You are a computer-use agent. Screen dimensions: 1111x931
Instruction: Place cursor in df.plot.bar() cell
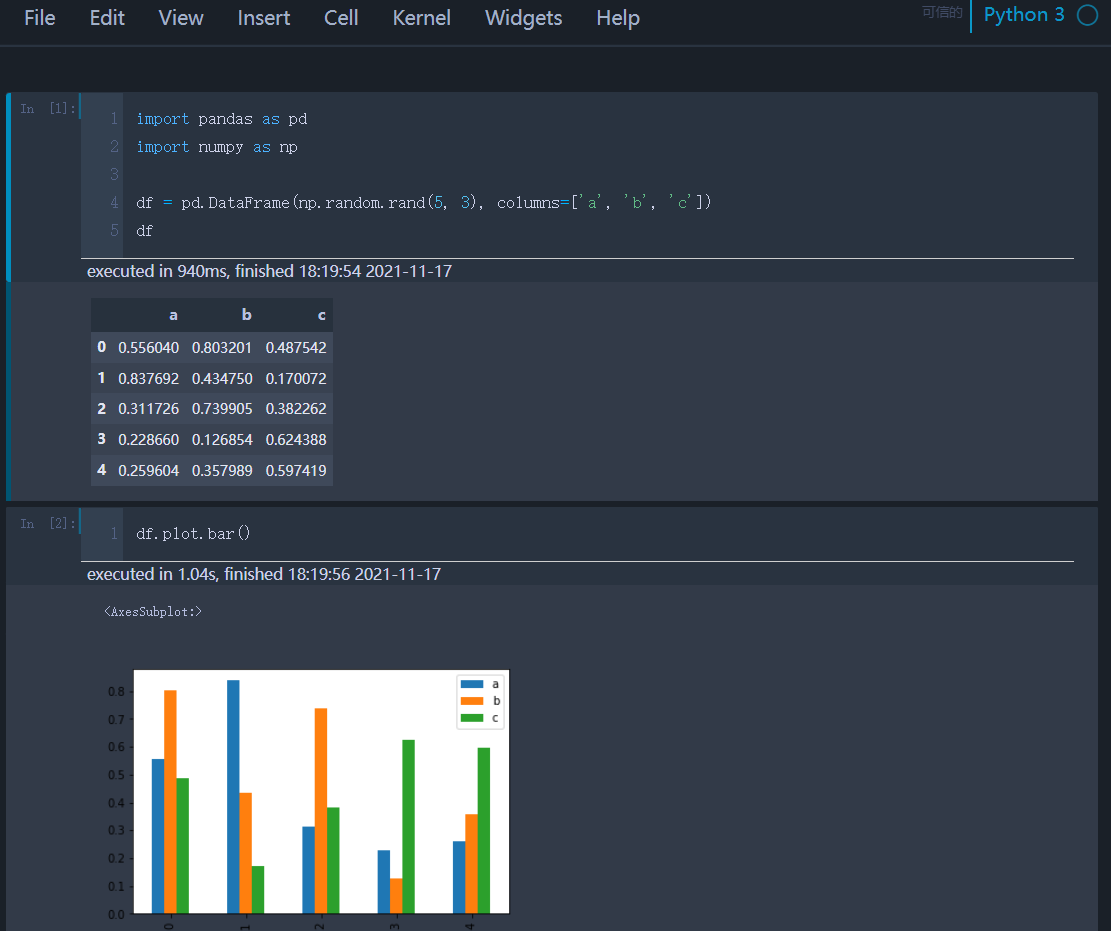point(193,534)
